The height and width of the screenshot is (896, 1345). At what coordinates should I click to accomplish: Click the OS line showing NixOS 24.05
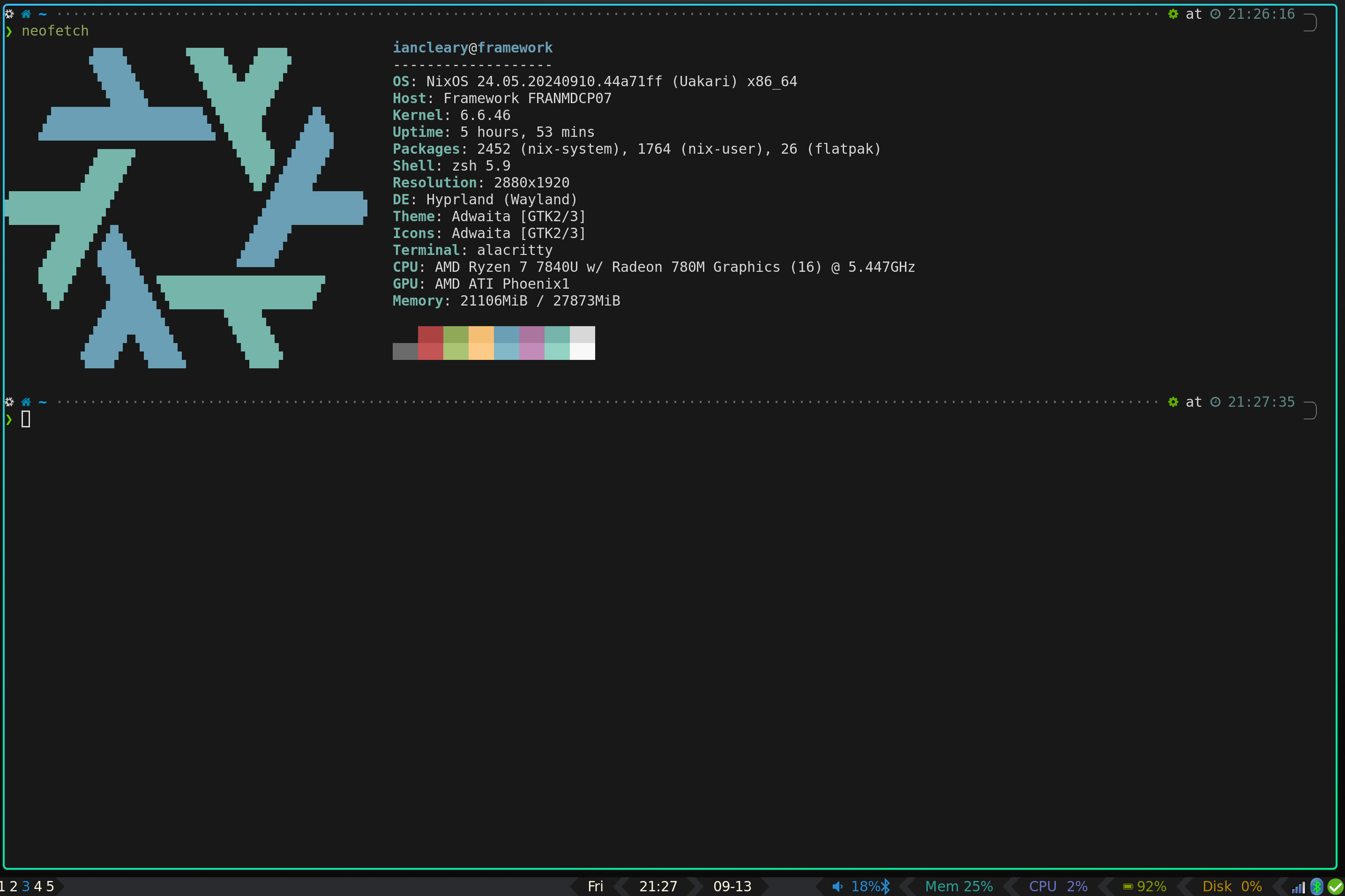coord(595,82)
